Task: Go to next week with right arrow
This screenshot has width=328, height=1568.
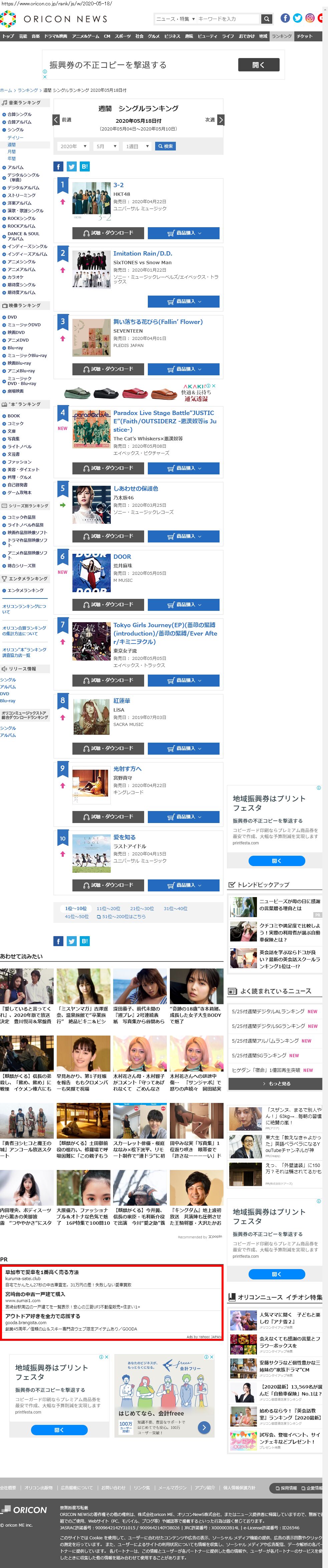Action: [220, 120]
